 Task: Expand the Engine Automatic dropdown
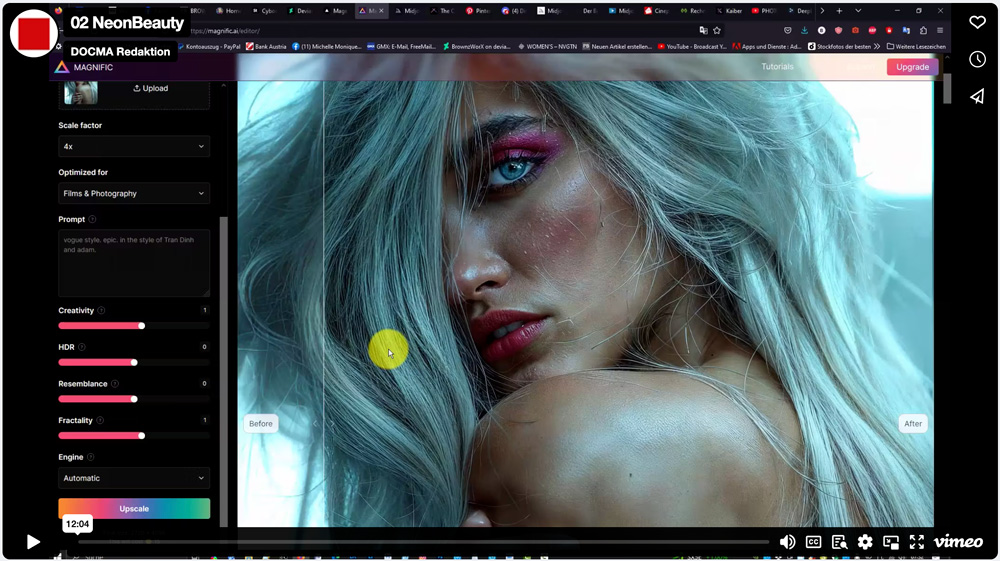pos(134,478)
